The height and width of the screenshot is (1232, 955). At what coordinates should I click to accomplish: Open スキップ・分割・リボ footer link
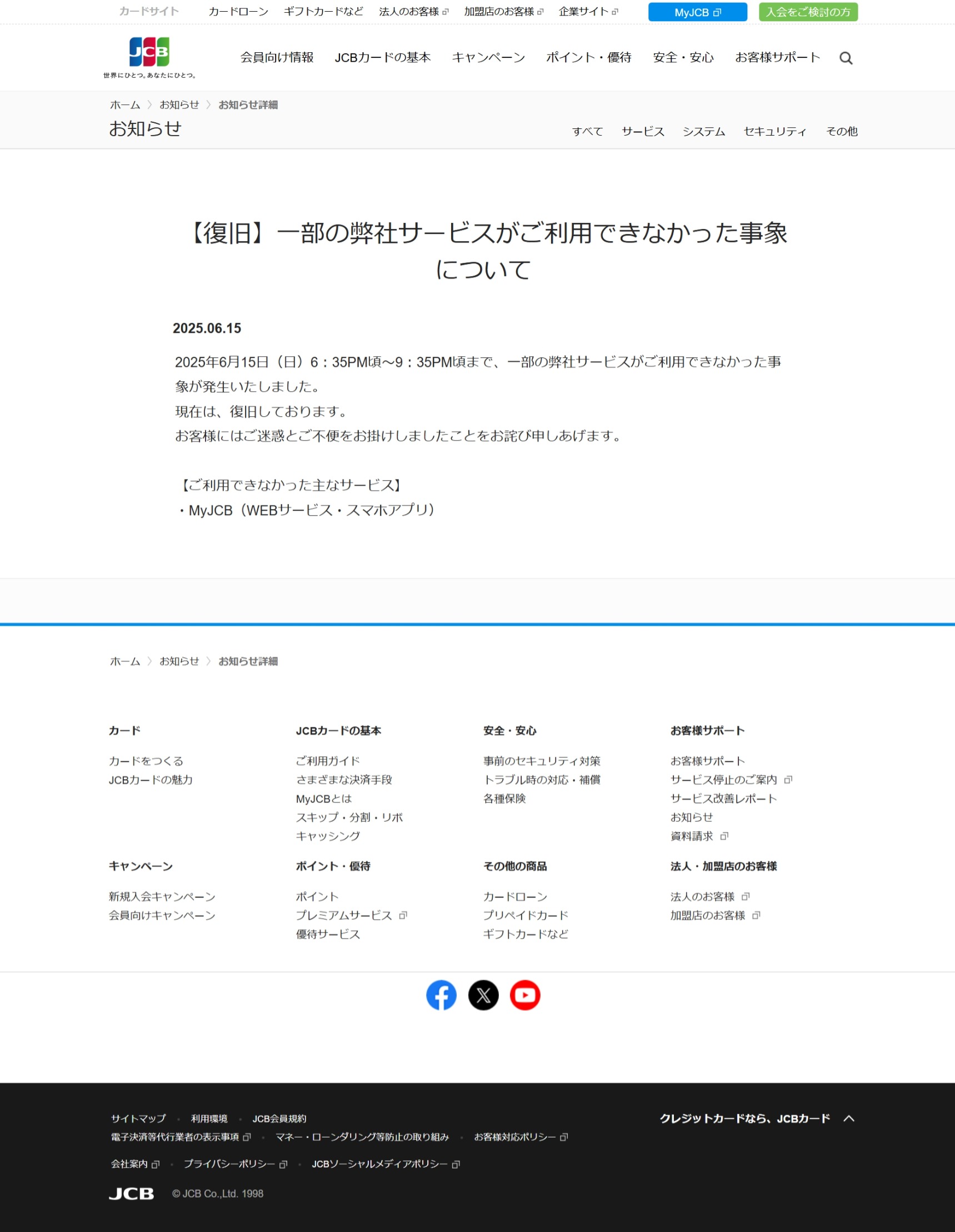click(349, 817)
